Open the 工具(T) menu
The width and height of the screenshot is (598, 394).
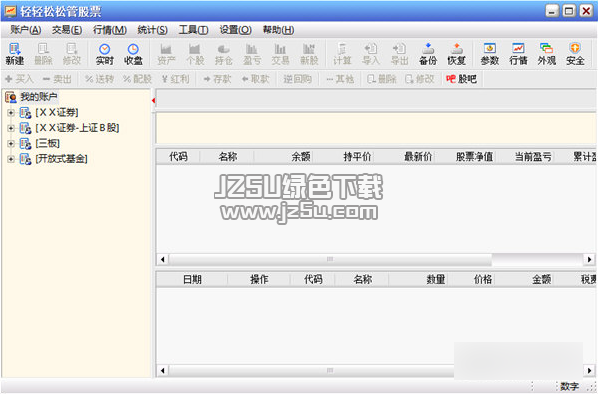coord(193,30)
